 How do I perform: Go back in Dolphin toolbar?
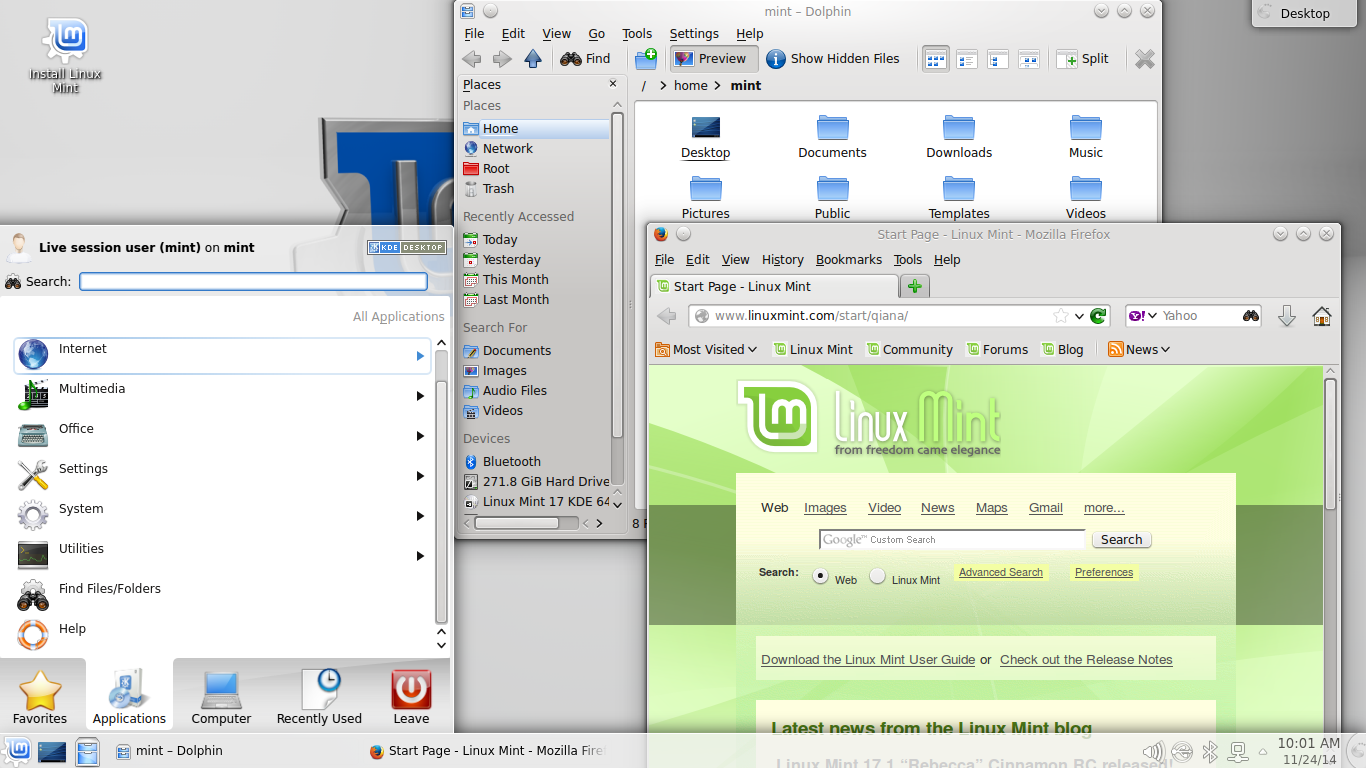(472, 59)
